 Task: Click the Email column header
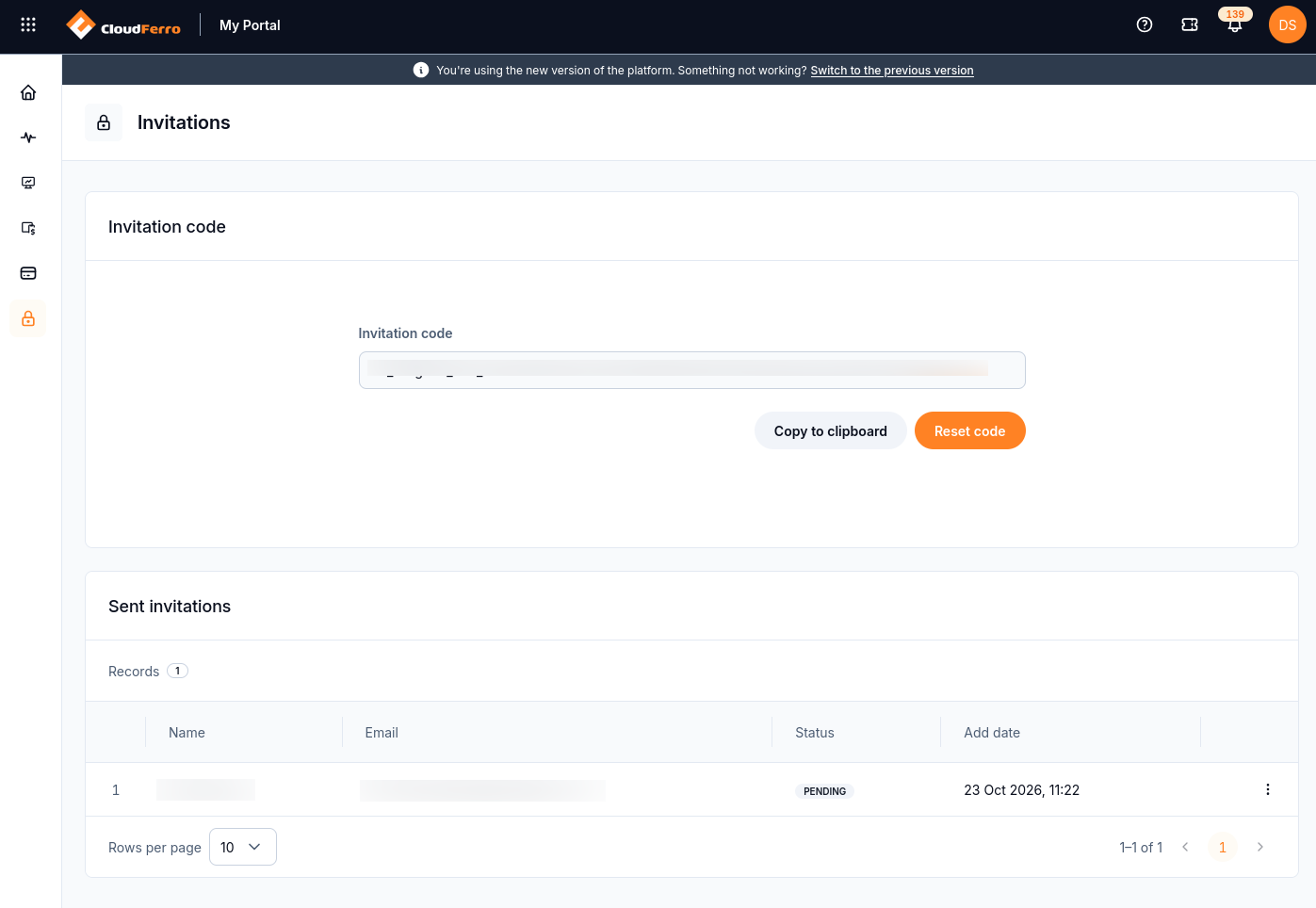(382, 733)
